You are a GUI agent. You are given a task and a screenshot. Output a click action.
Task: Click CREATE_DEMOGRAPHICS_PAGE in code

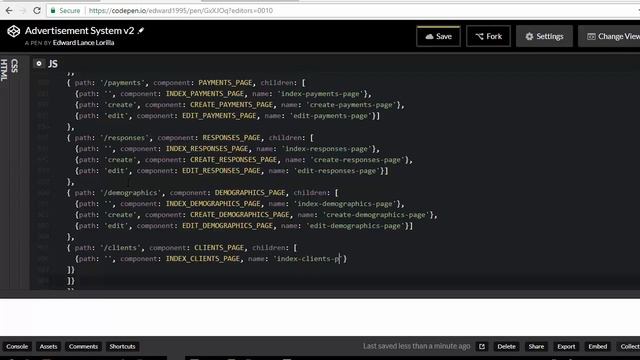(x=240, y=215)
